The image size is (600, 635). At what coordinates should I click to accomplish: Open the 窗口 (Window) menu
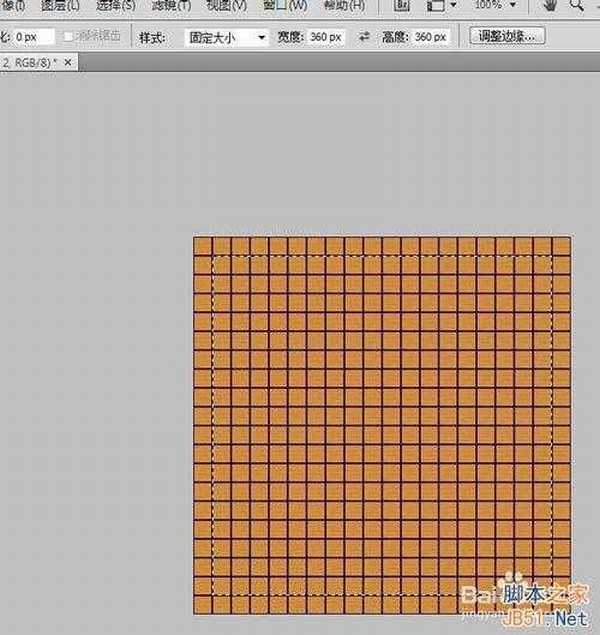285,5
